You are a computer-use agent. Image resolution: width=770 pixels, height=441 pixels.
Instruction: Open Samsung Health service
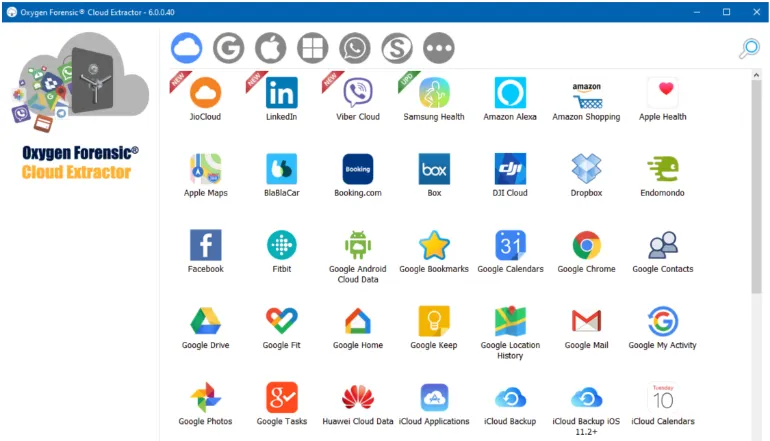[434, 99]
